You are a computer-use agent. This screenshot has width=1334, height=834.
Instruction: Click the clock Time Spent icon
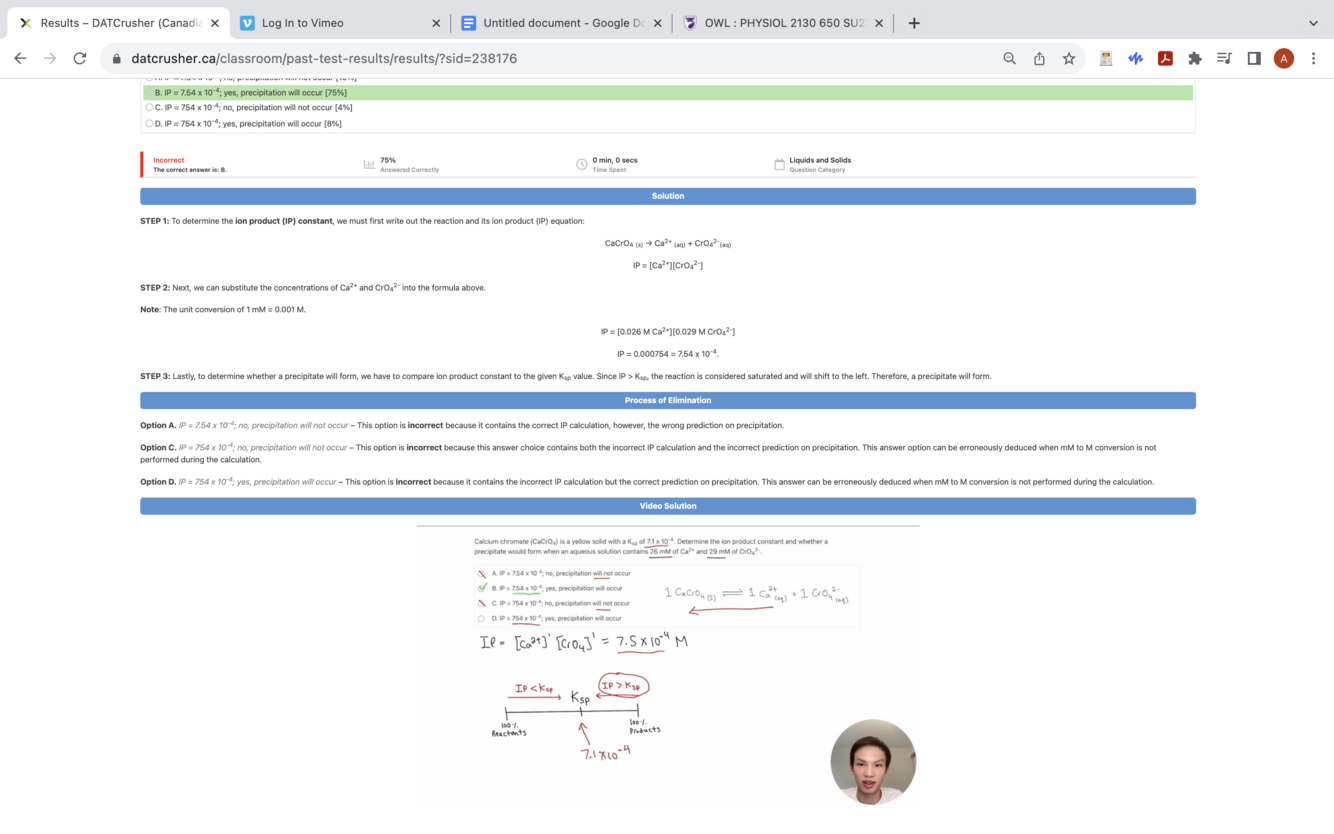(582, 164)
